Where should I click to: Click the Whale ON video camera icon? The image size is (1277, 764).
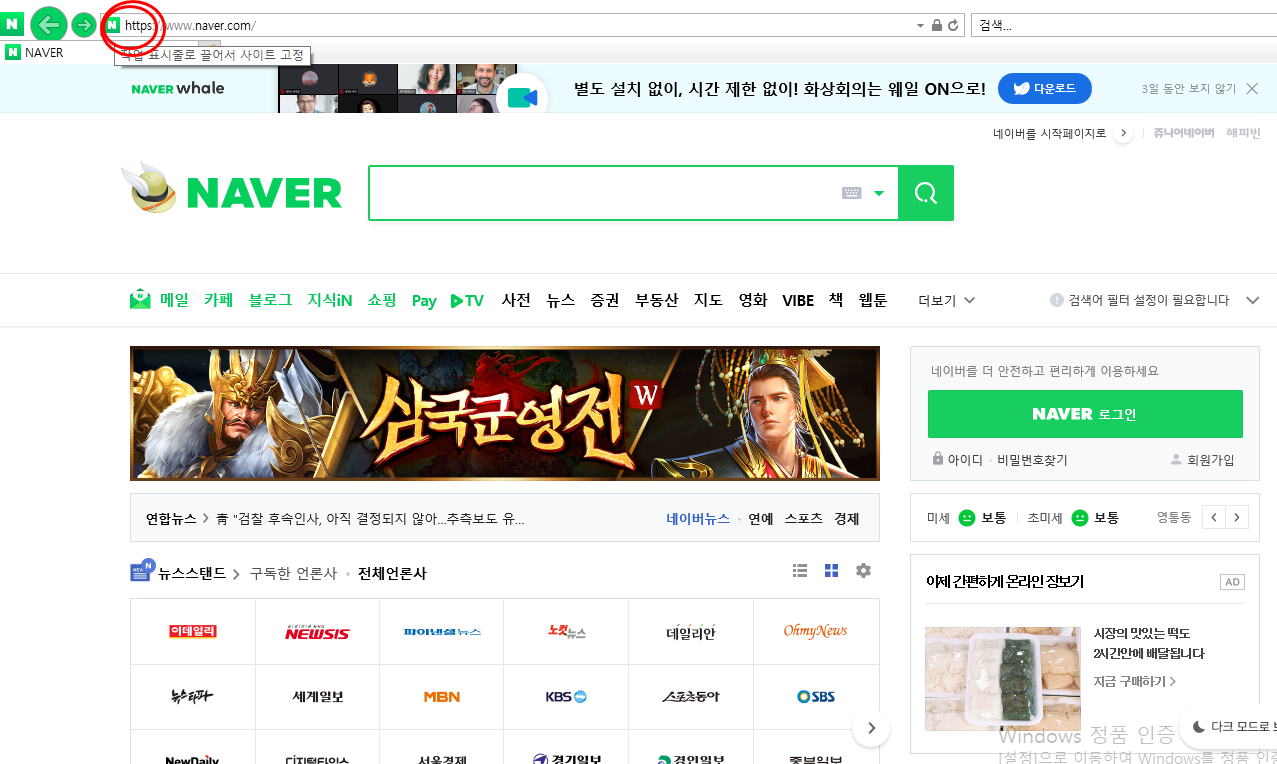[522, 97]
